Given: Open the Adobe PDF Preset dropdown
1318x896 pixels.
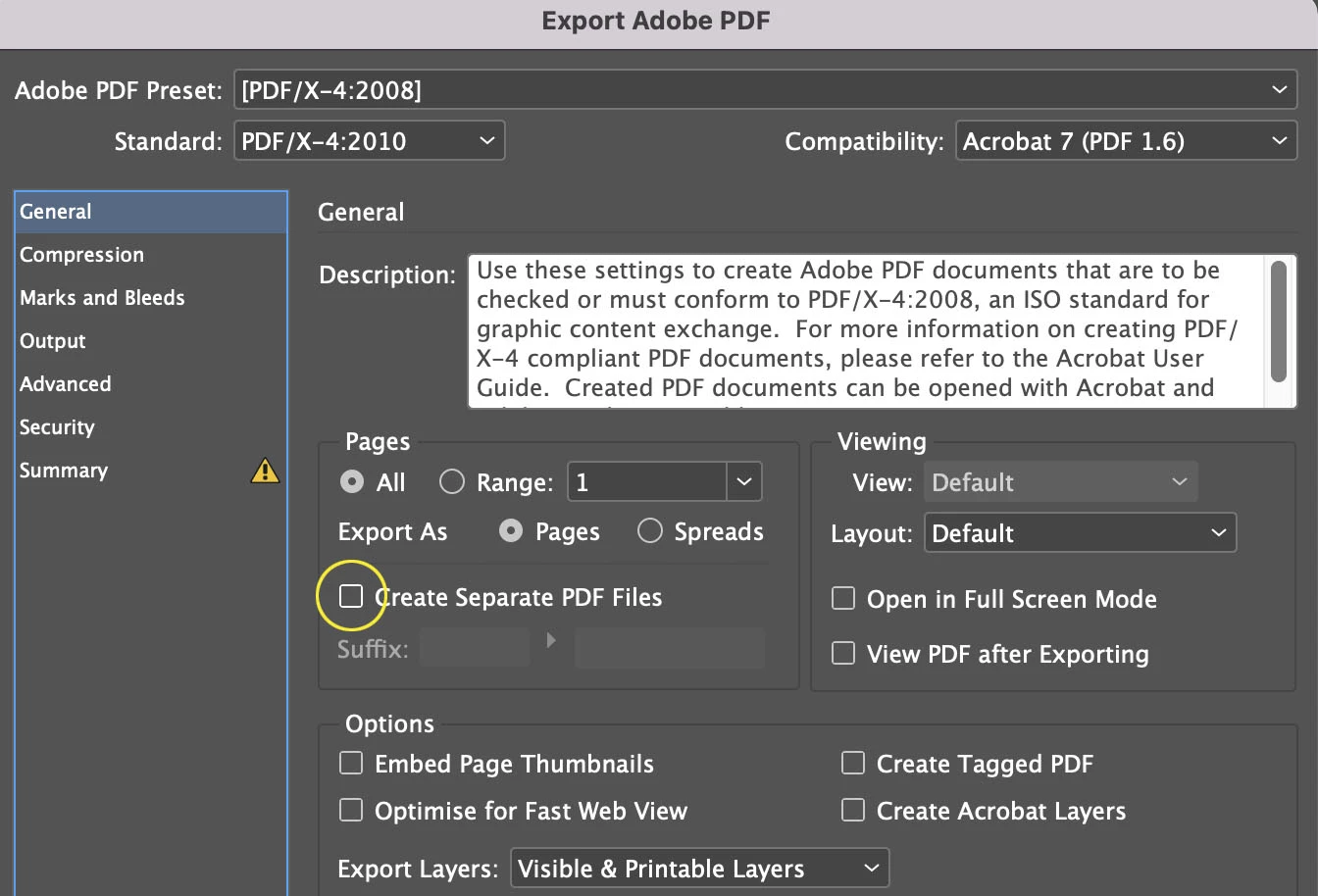Looking at the screenshot, I should (766, 90).
